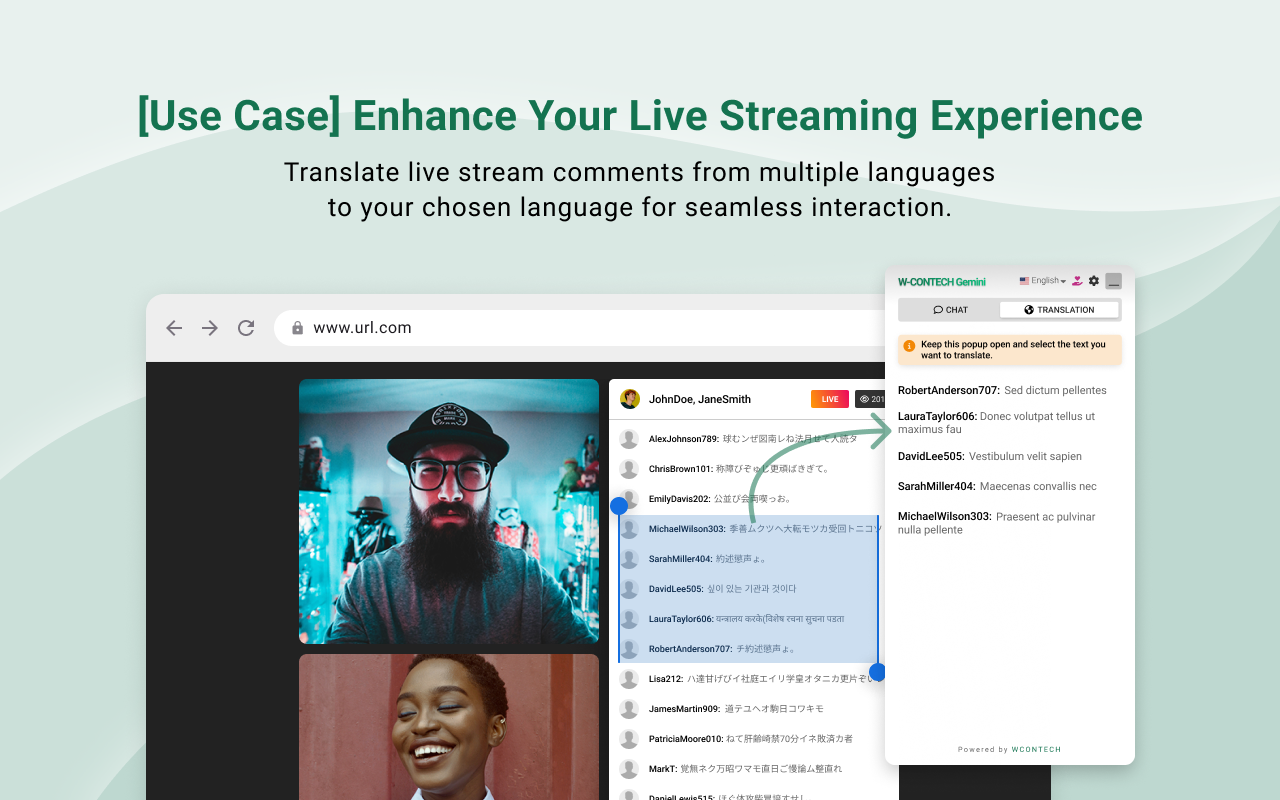Click the EmilyDavis202 username in chat
Image resolution: width=1280 pixels, height=800 pixels.
[680, 499]
